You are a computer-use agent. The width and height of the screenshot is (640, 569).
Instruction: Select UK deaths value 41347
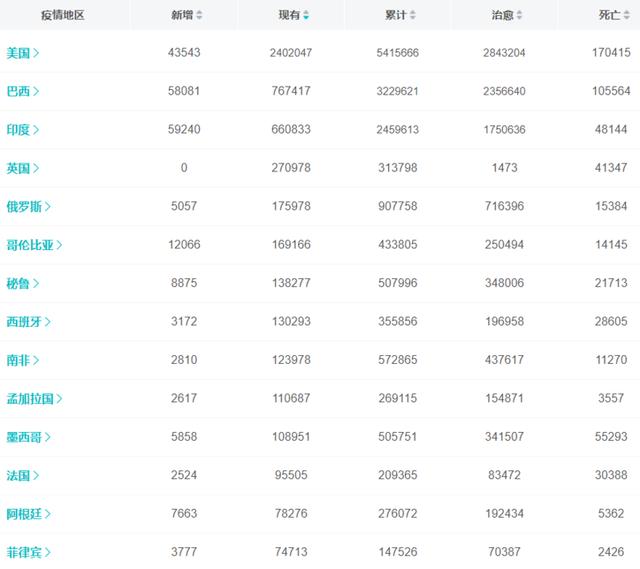tap(611, 168)
